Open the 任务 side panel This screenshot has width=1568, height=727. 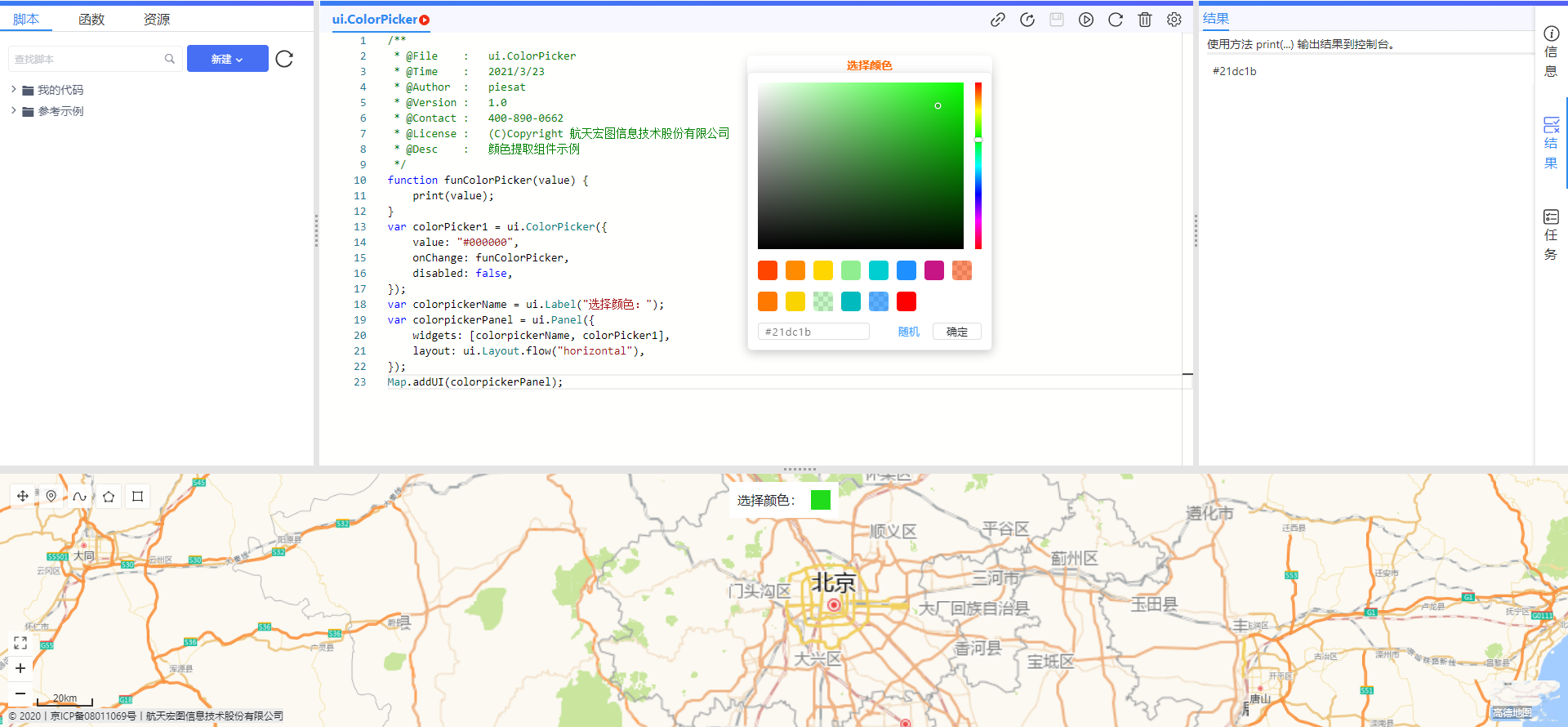click(1551, 234)
